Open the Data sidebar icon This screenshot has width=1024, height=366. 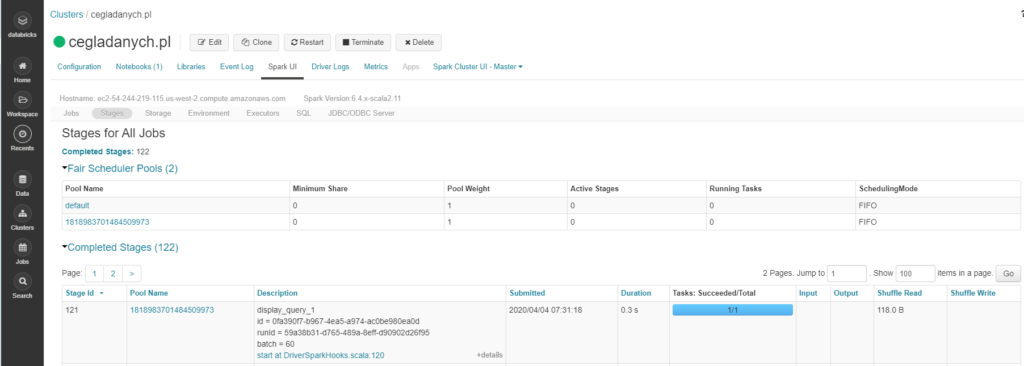coord(22,180)
